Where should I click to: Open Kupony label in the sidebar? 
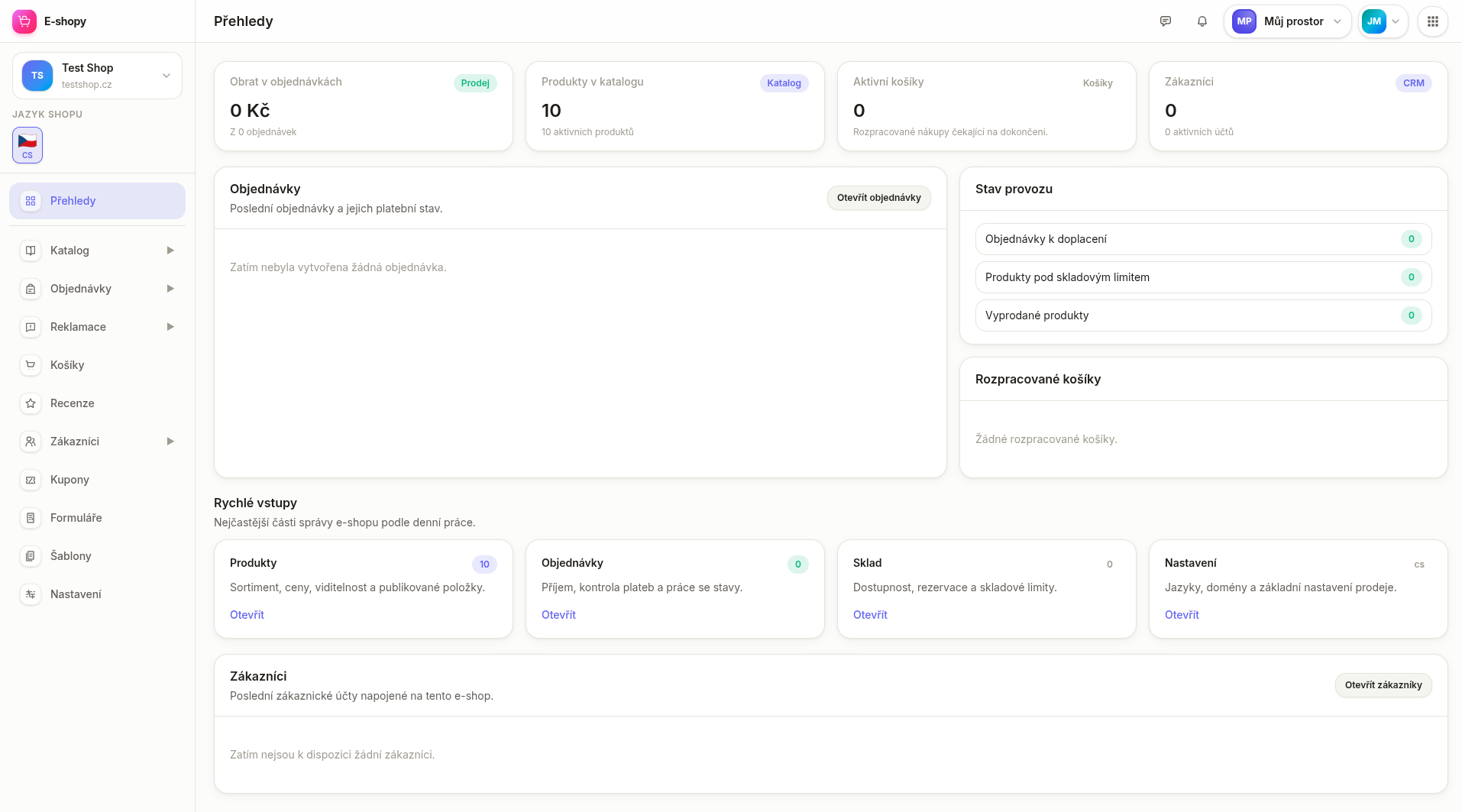click(x=70, y=480)
